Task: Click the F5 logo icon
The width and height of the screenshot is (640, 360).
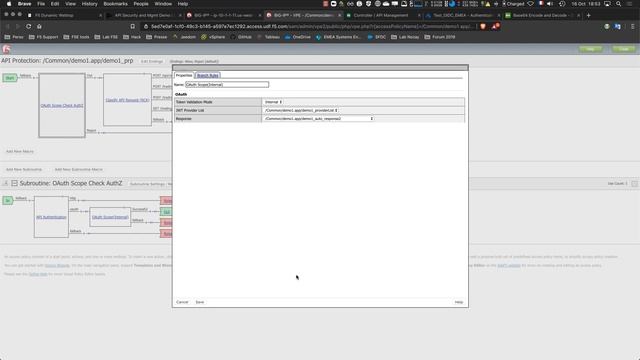Action: click(x=7, y=49)
